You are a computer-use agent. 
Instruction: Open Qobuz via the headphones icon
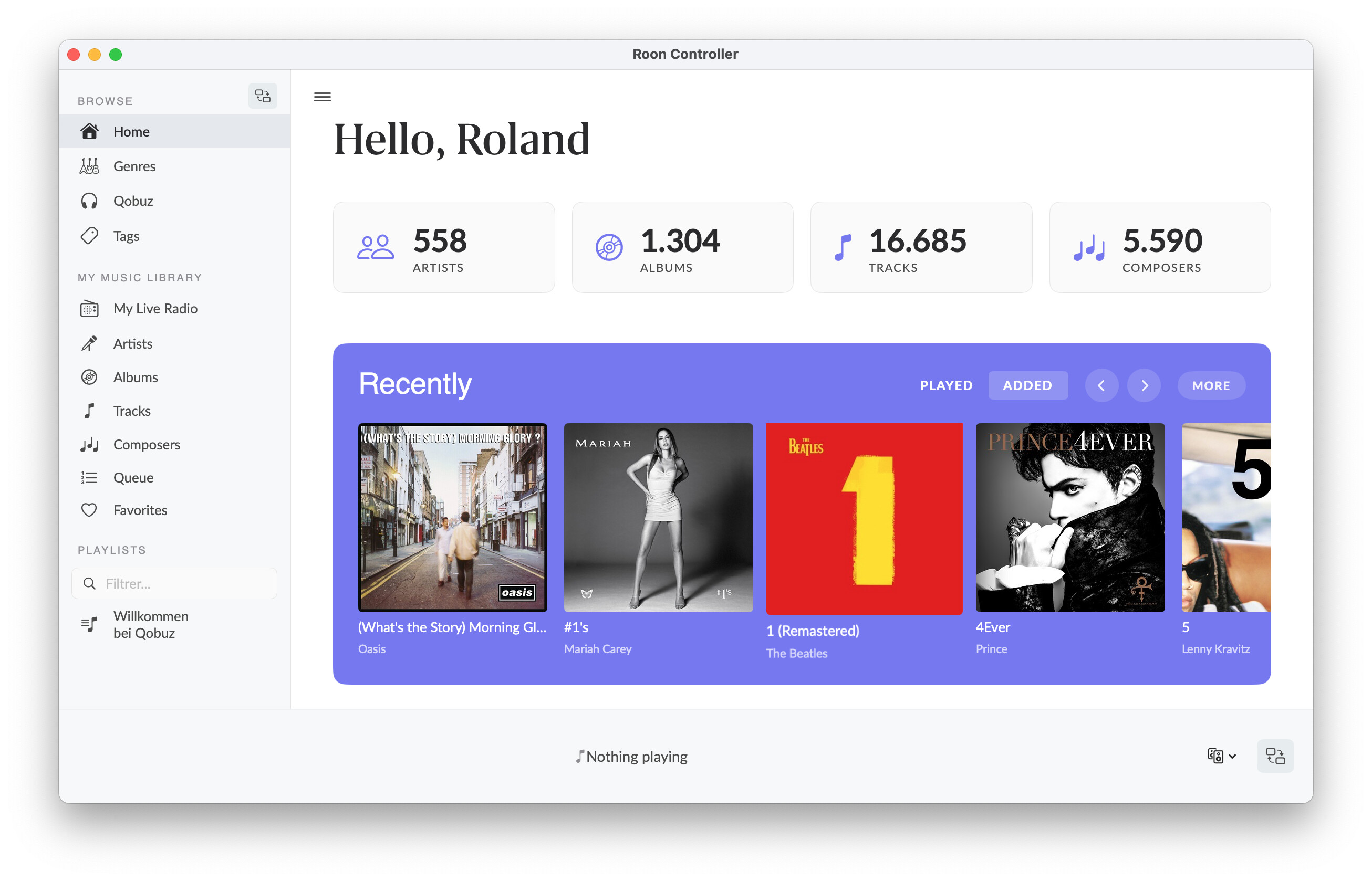(x=89, y=202)
